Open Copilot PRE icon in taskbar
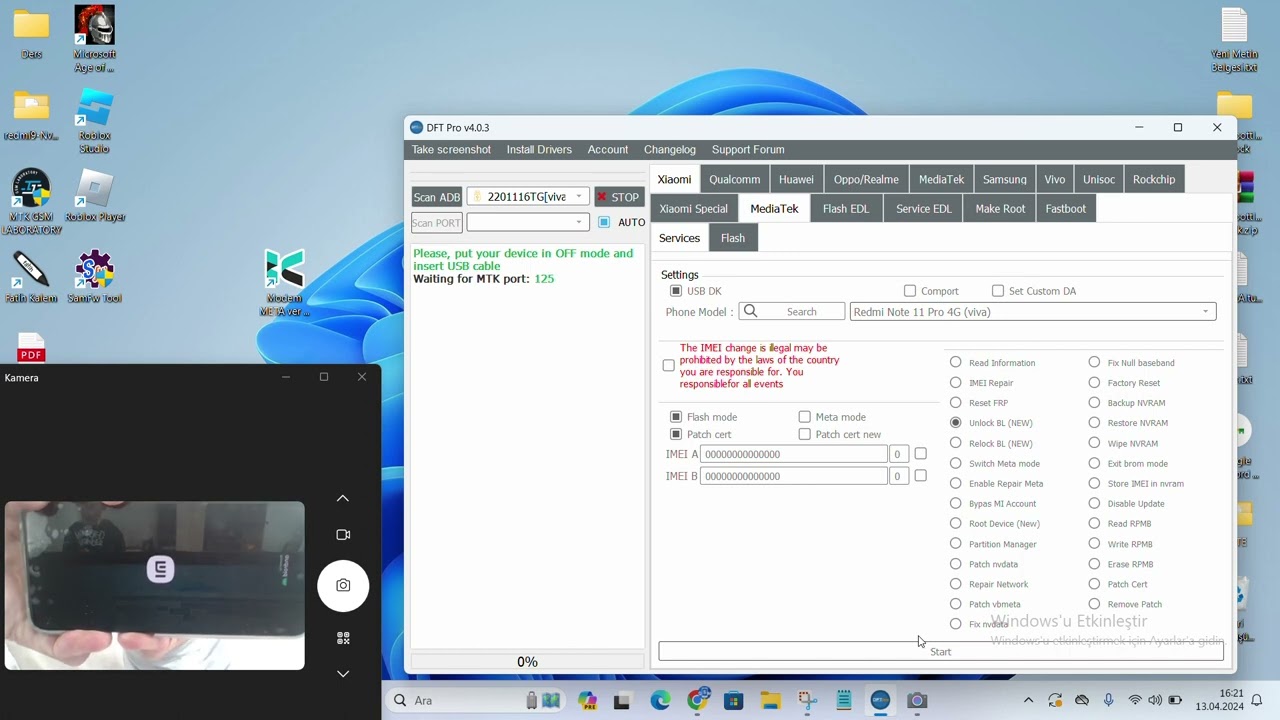The image size is (1280, 720). click(x=587, y=701)
